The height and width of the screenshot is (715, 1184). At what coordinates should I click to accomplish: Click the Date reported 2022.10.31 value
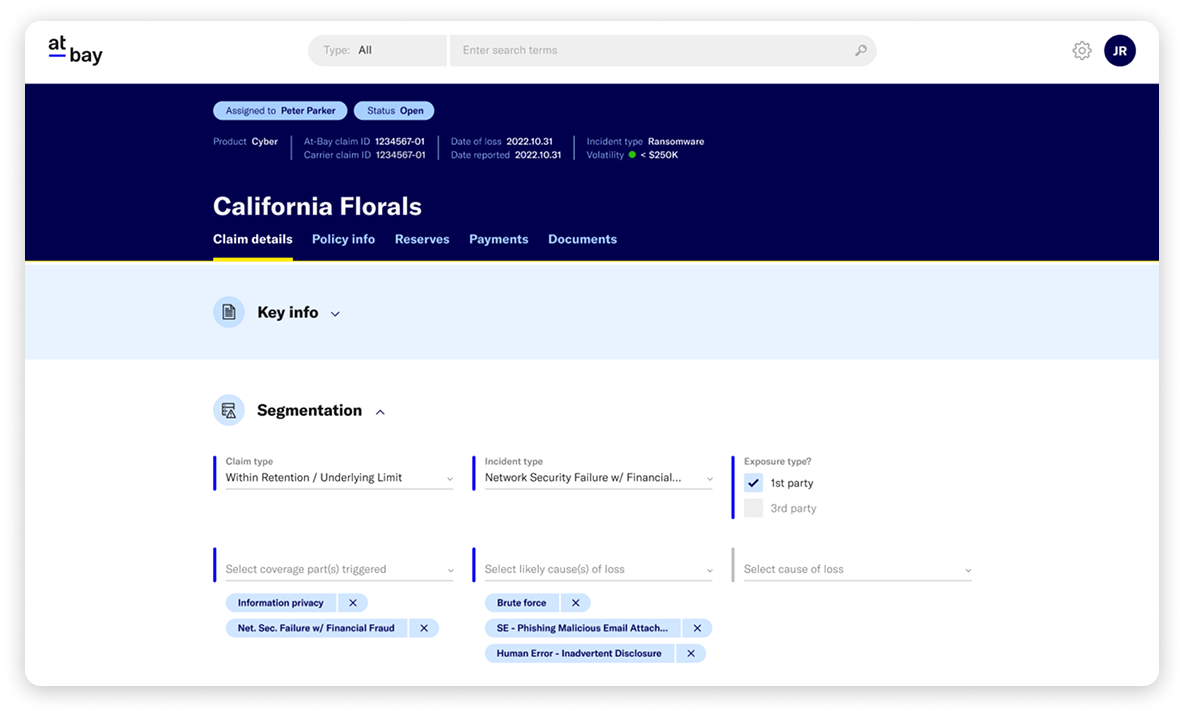[538, 155]
